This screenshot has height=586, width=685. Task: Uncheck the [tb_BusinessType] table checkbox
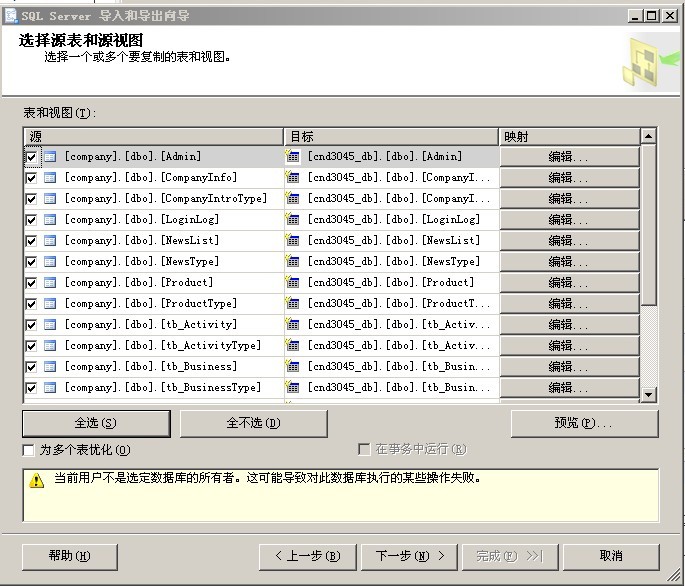(31, 388)
